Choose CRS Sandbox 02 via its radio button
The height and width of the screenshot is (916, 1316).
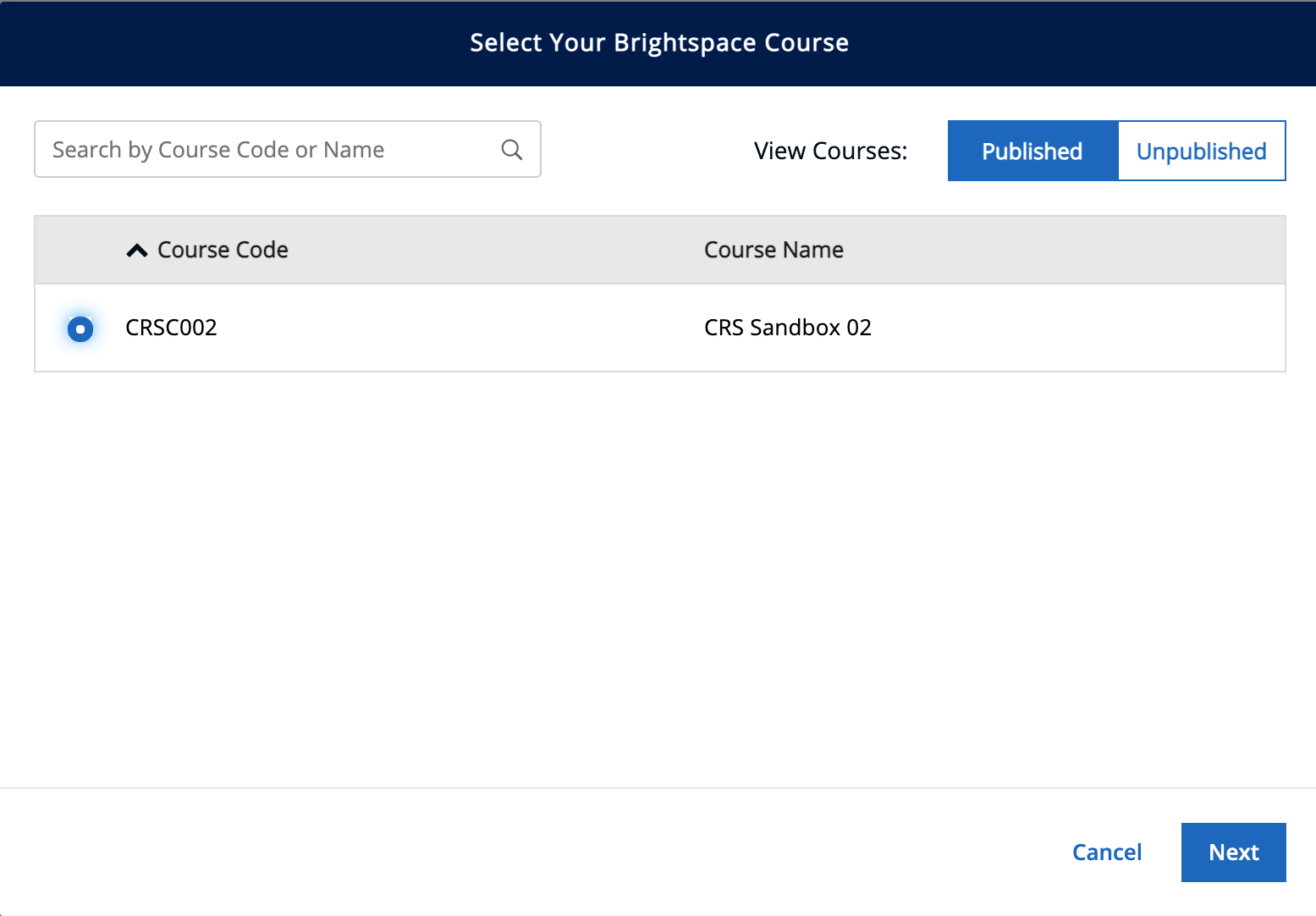point(80,328)
